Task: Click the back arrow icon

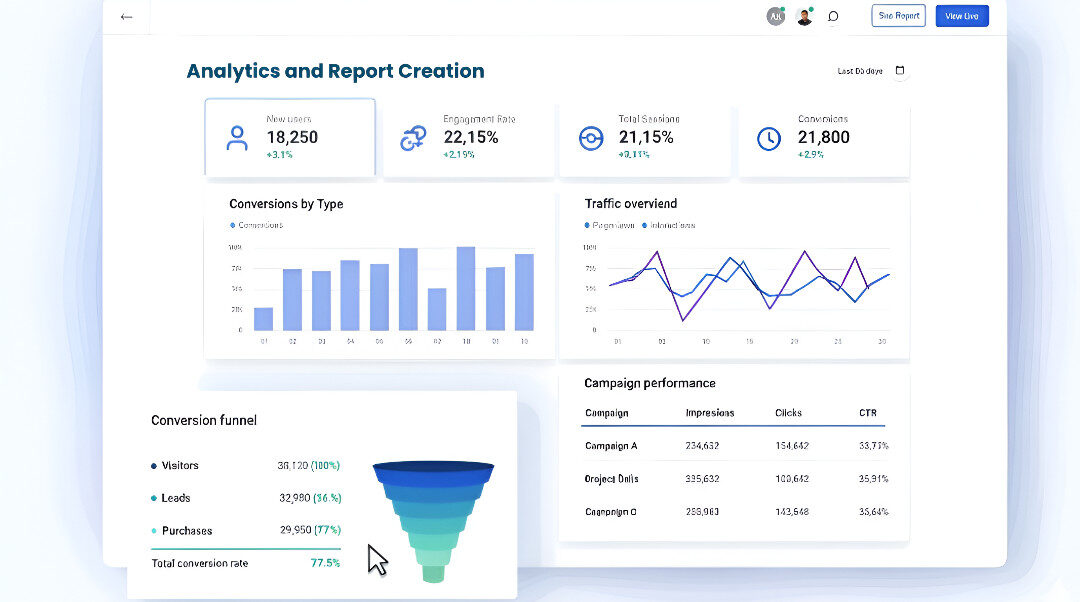Action: click(126, 17)
